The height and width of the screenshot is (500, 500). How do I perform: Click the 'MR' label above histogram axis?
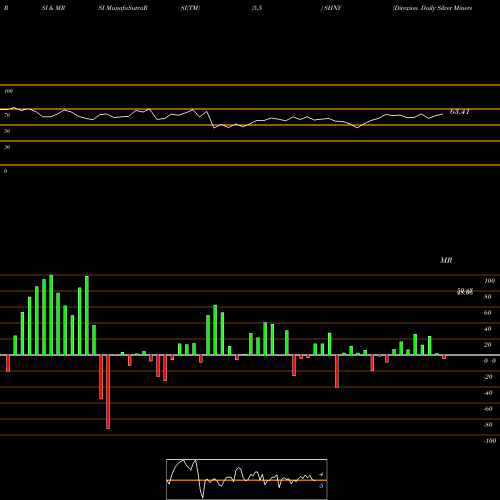click(446, 260)
